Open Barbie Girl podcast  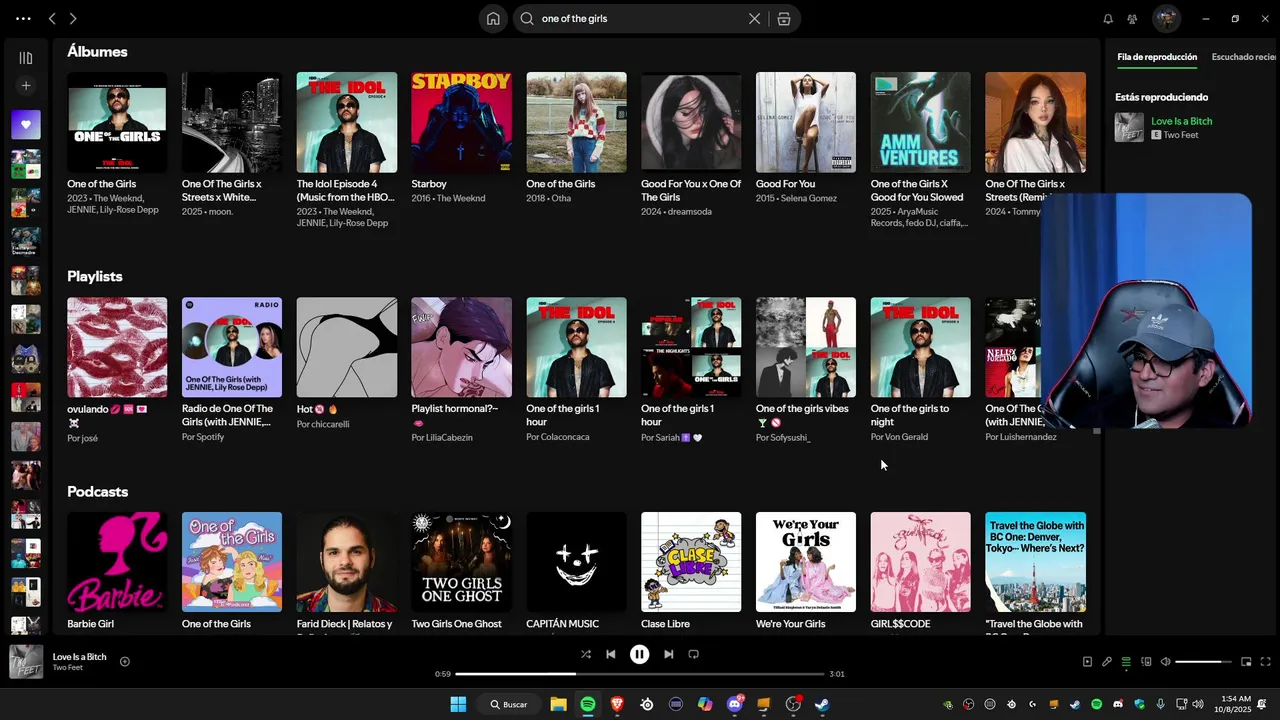117,562
